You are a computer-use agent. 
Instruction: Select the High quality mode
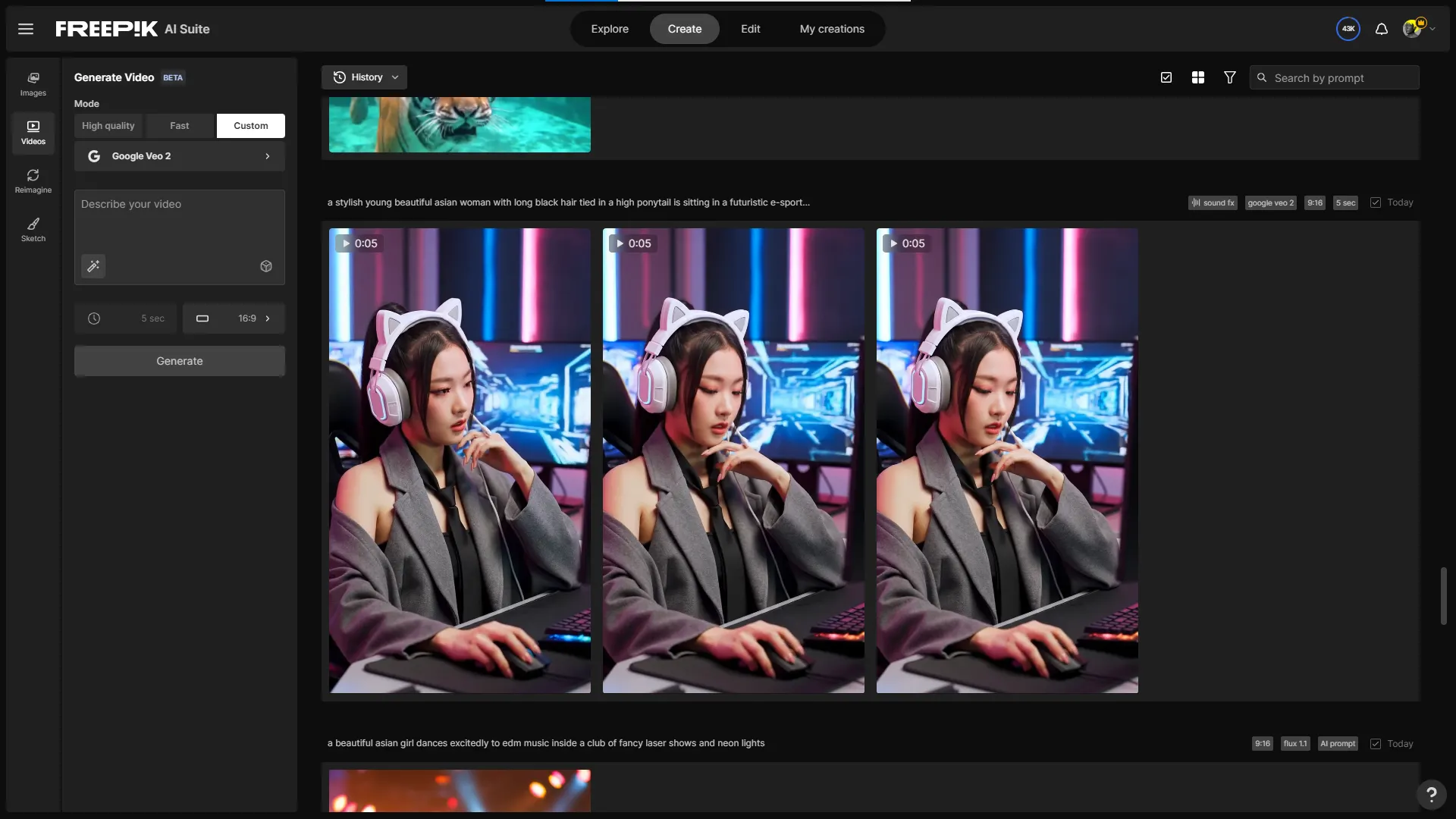click(x=108, y=126)
